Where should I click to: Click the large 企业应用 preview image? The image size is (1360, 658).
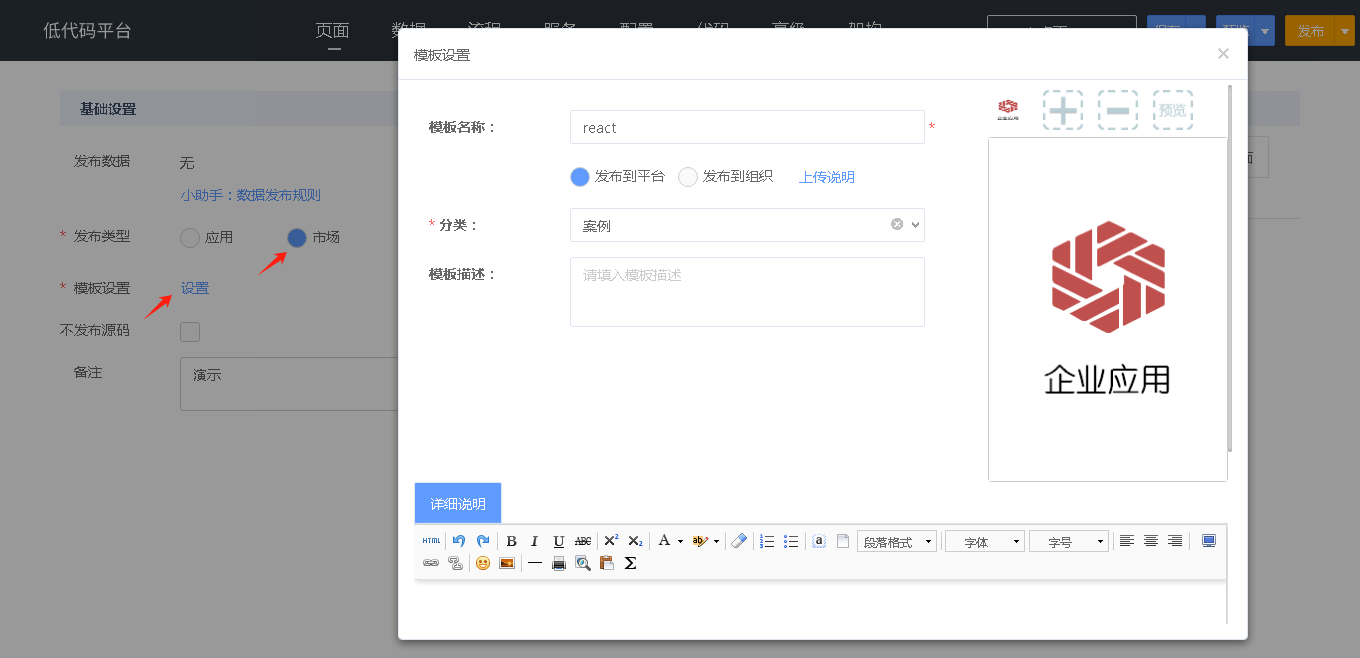point(1108,309)
